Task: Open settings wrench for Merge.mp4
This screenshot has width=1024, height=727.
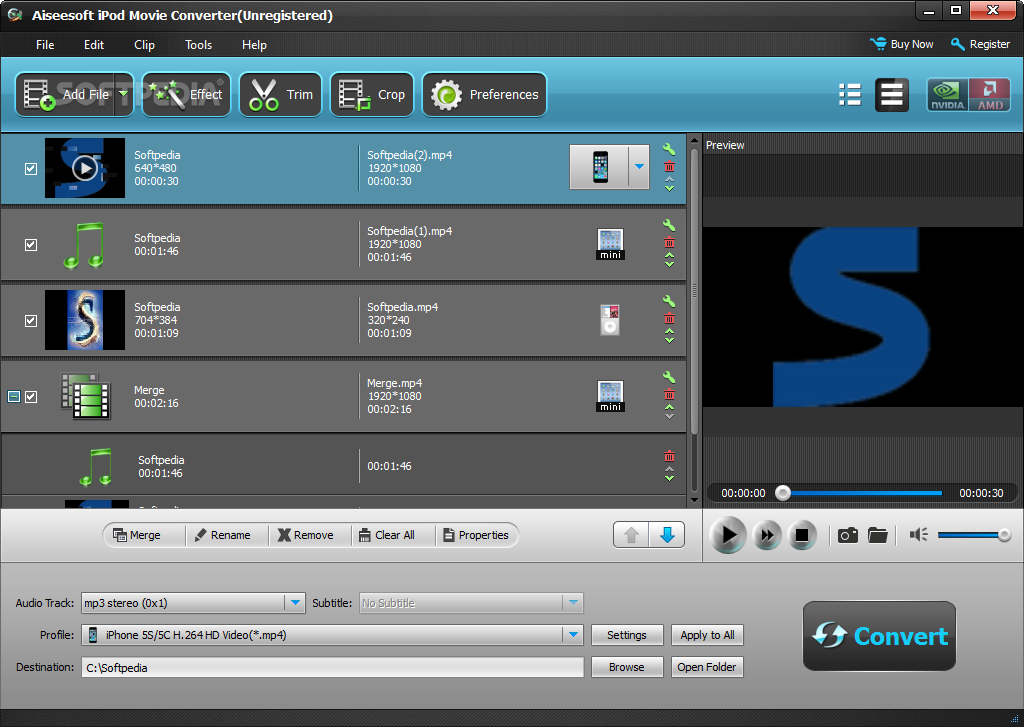Action: (669, 377)
